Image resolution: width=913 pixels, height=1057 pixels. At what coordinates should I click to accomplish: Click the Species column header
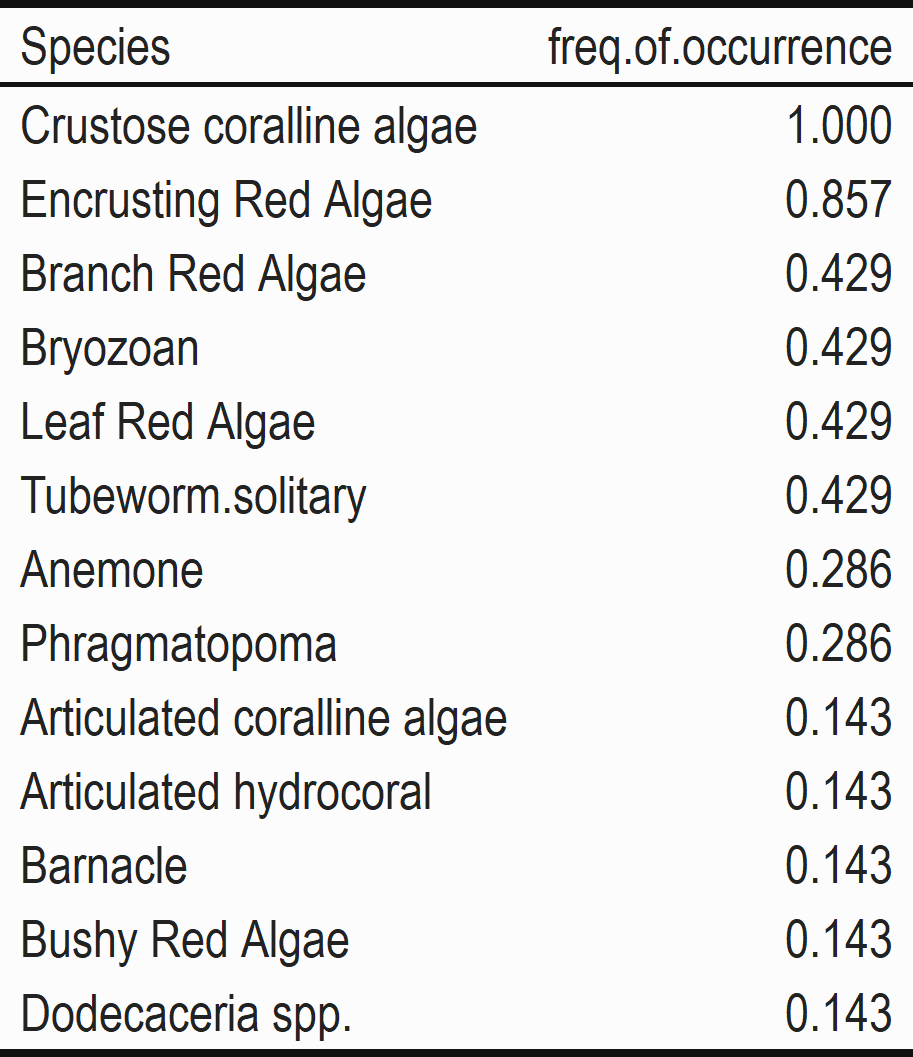(95, 47)
